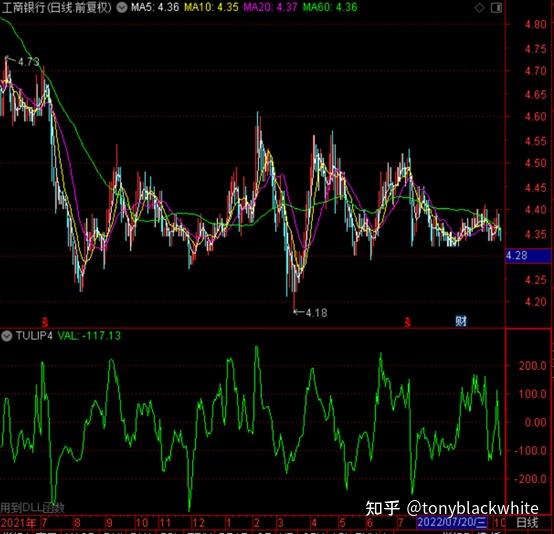554x534 pixels.
Task: Open the dropdown arrow beside 工商银行 title
Action: tap(122, 7)
